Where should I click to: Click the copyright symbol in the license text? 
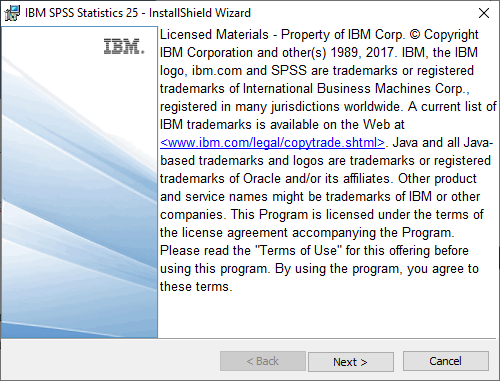click(414, 35)
